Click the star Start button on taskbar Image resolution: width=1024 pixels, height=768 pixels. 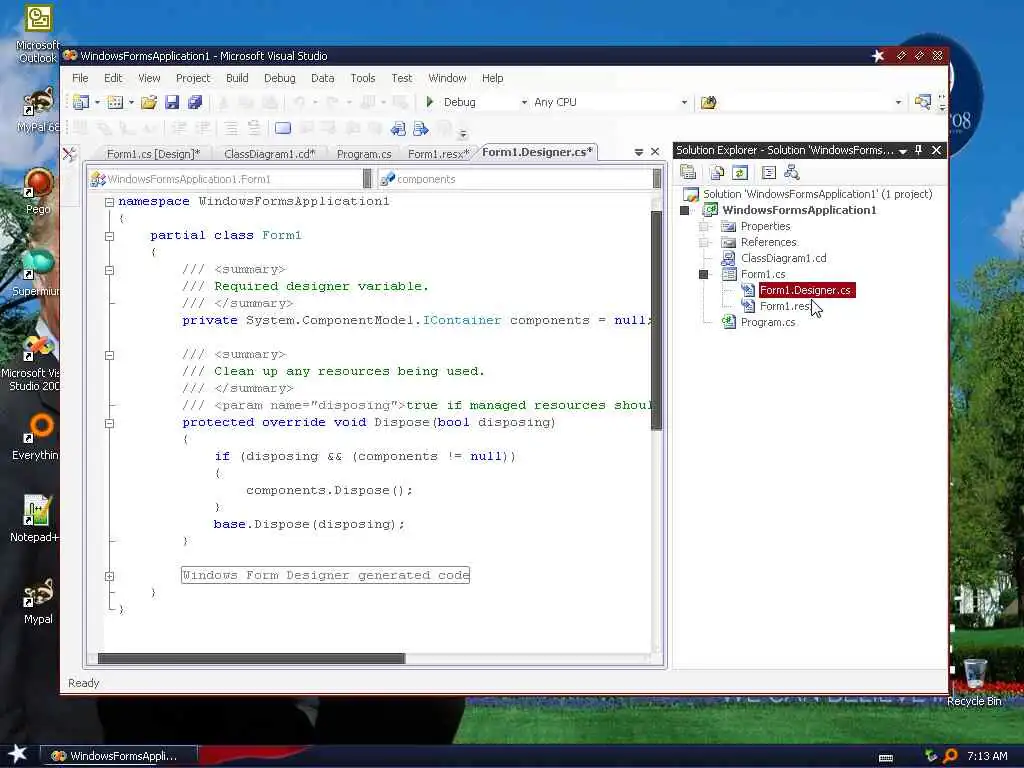click(17, 754)
